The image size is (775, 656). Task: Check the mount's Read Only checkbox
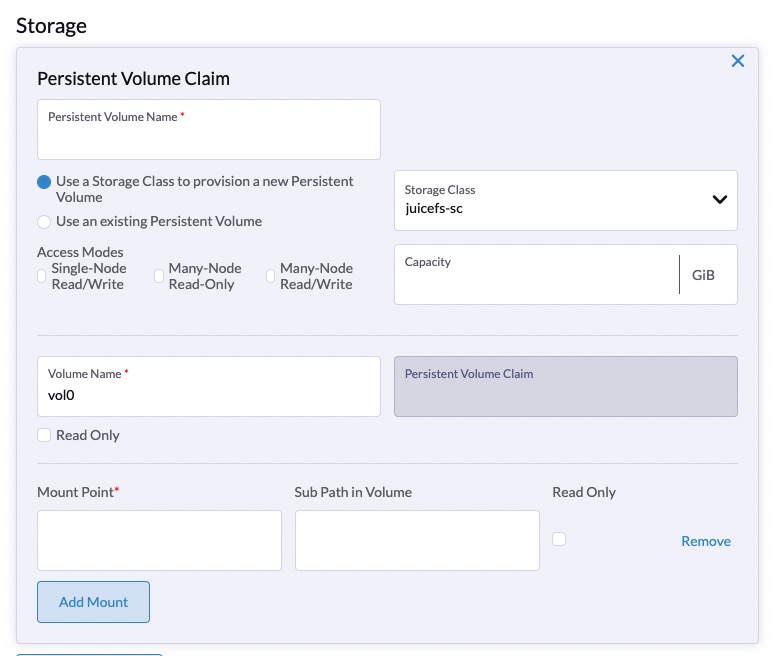tap(559, 539)
